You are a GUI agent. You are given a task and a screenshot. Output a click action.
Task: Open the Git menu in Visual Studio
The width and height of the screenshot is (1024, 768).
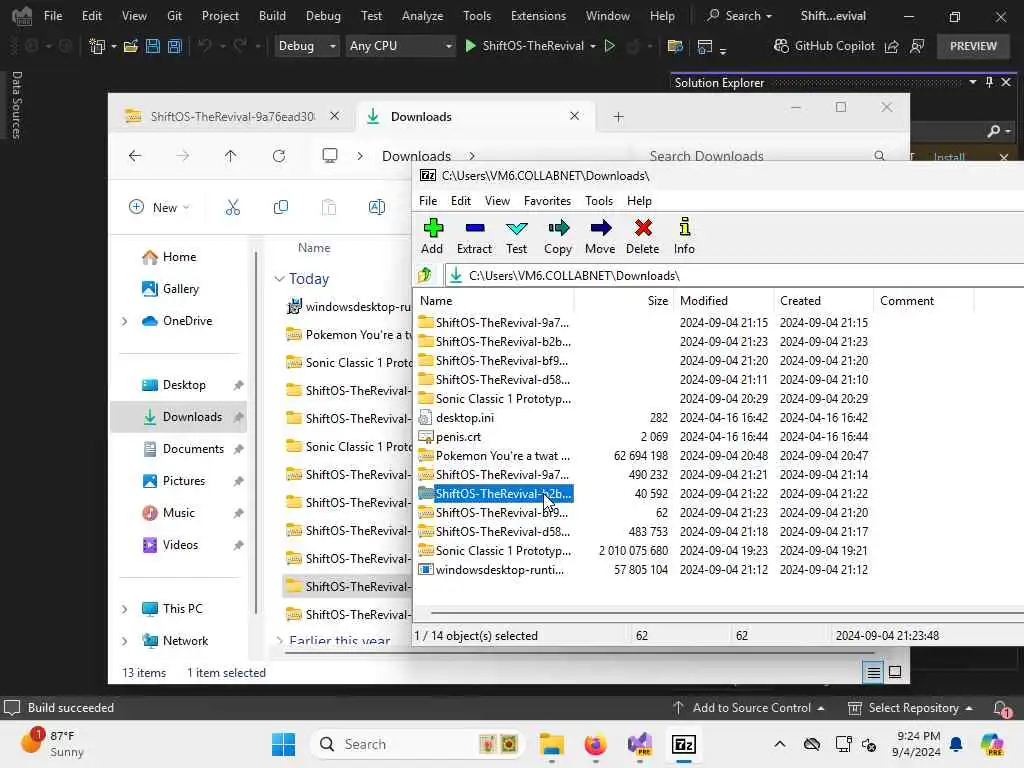(x=174, y=16)
